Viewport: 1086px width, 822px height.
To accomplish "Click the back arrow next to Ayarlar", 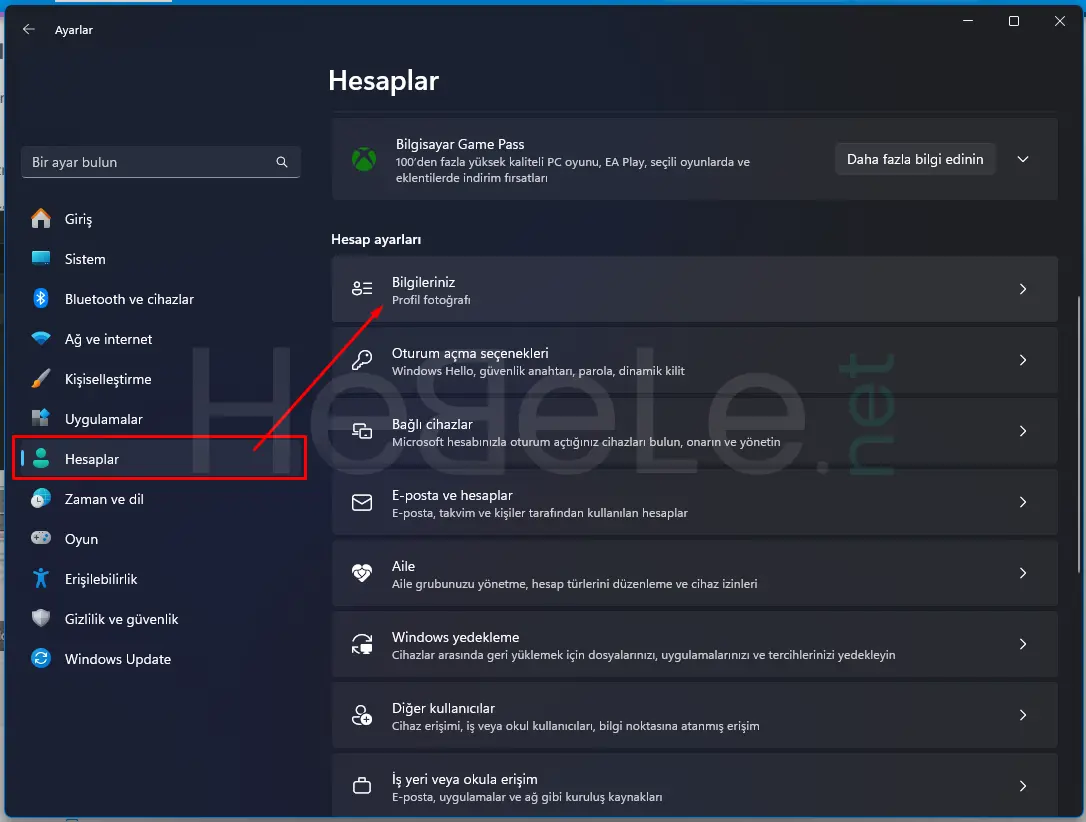I will pos(28,29).
